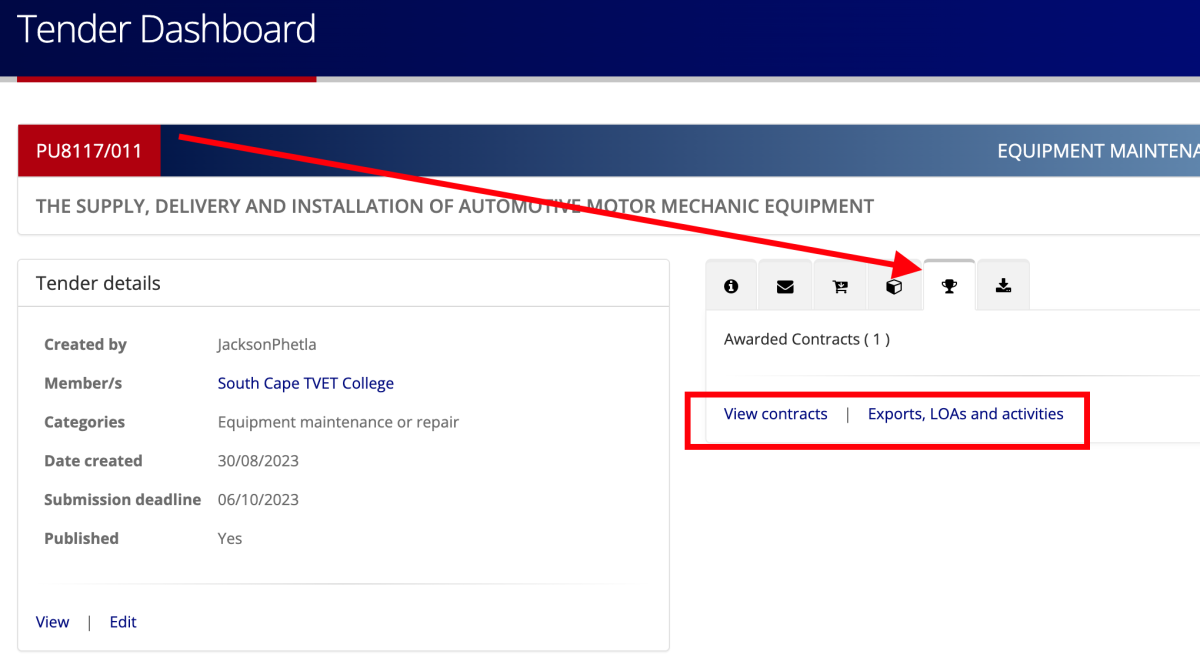Open South Cape TVET College member link
The image size is (1200, 668).
coord(305,383)
